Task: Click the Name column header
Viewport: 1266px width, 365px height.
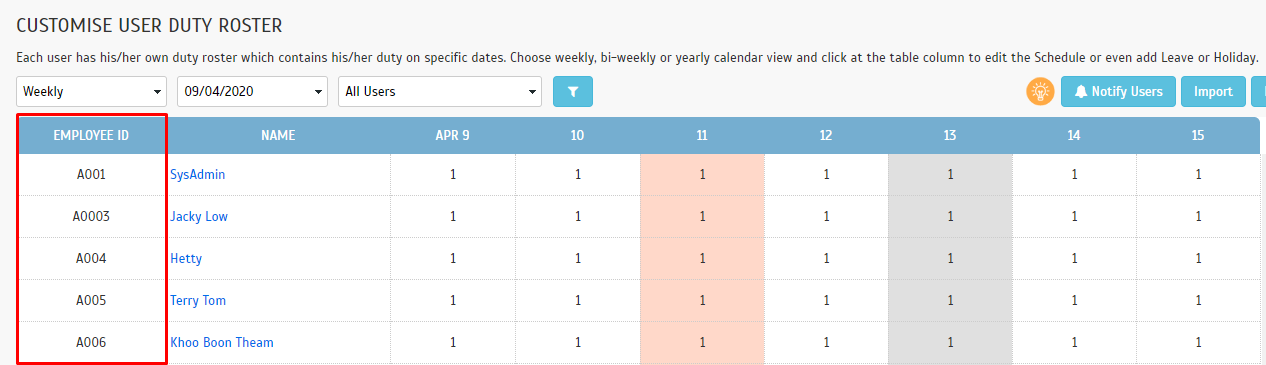Action: pos(278,135)
